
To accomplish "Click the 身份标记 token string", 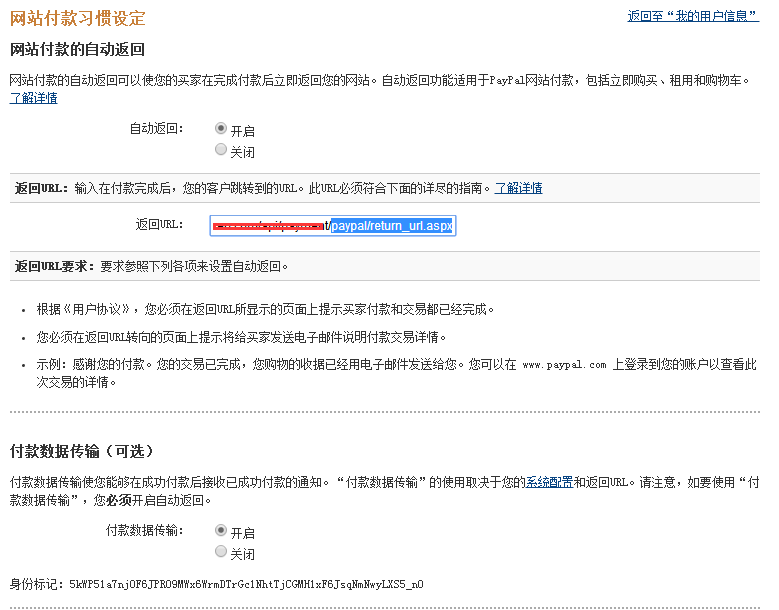I will point(246,584).
